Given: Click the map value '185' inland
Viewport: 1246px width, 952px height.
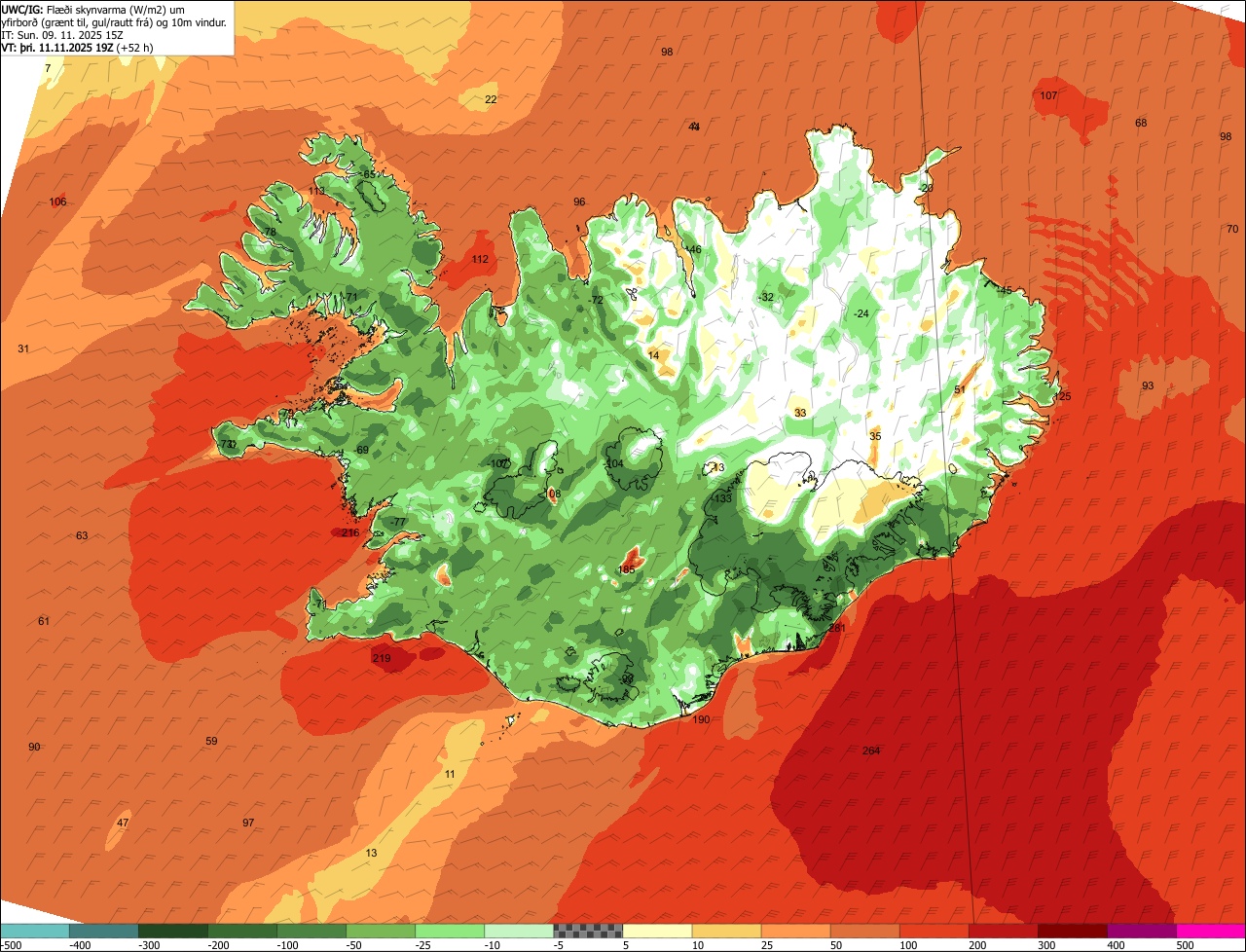Looking at the screenshot, I should click(x=627, y=569).
